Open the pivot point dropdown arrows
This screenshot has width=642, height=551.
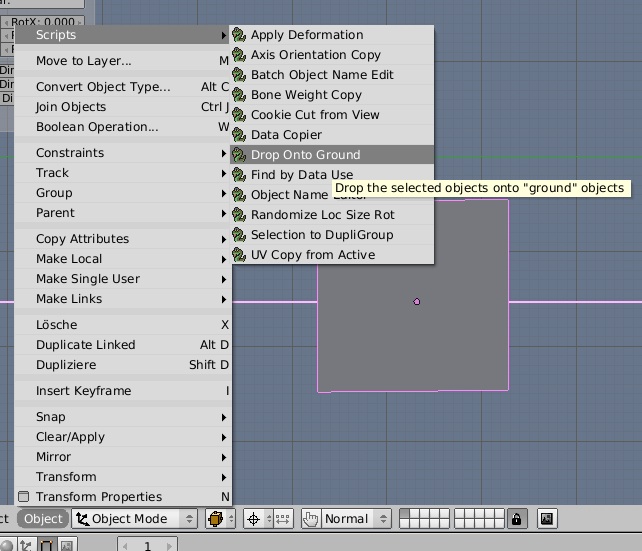269,519
